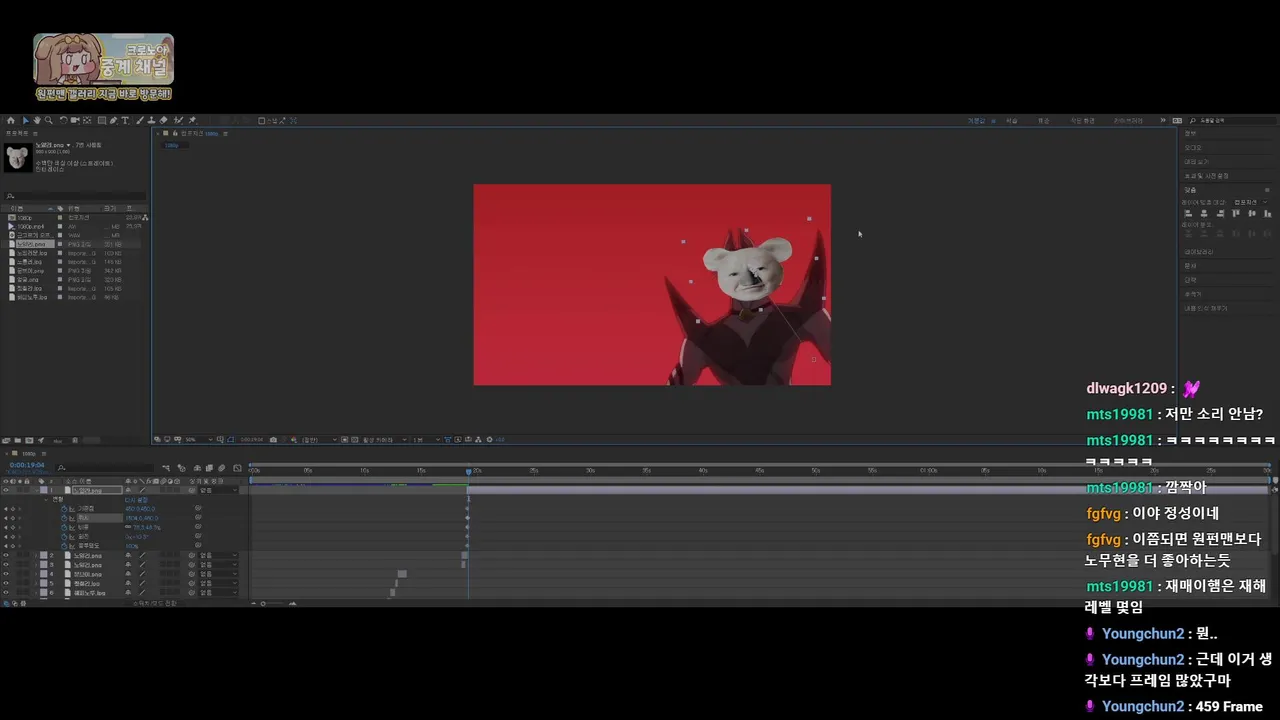Select the Rectangle shape tool
The width and height of the screenshot is (1280, 720).
[x=101, y=120]
